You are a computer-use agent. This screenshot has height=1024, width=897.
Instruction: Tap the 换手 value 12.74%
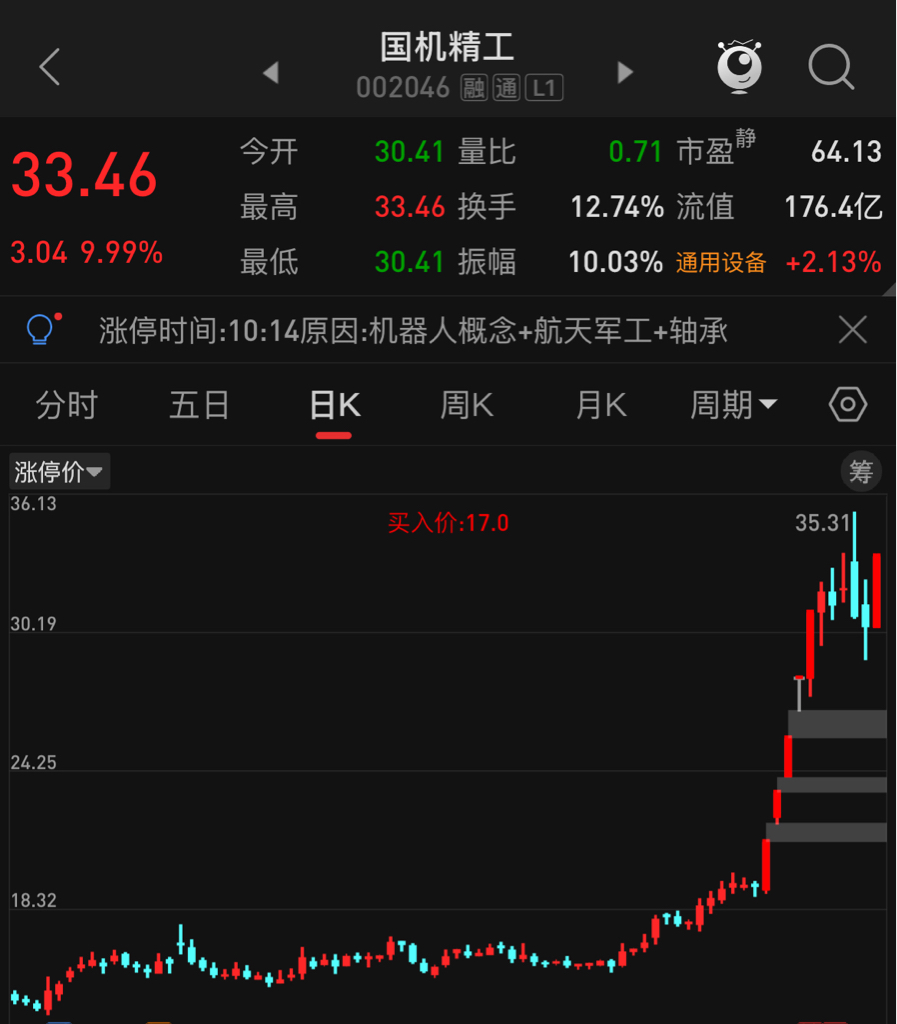point(617,207)
